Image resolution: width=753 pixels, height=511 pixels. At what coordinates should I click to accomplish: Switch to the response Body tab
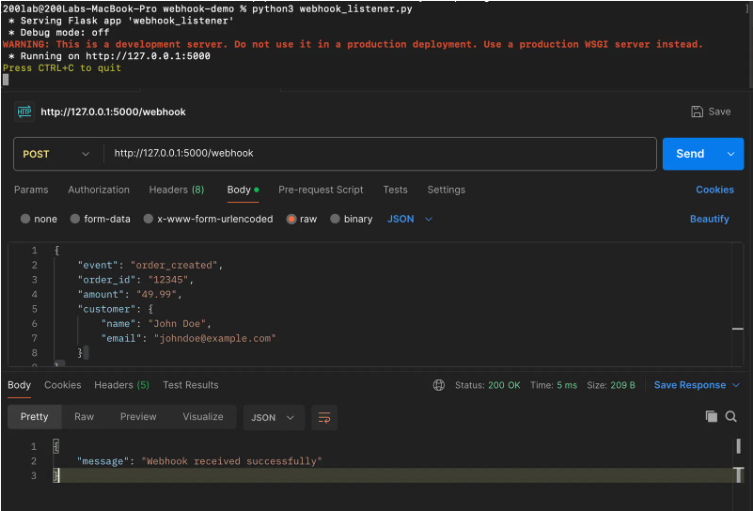19,385
